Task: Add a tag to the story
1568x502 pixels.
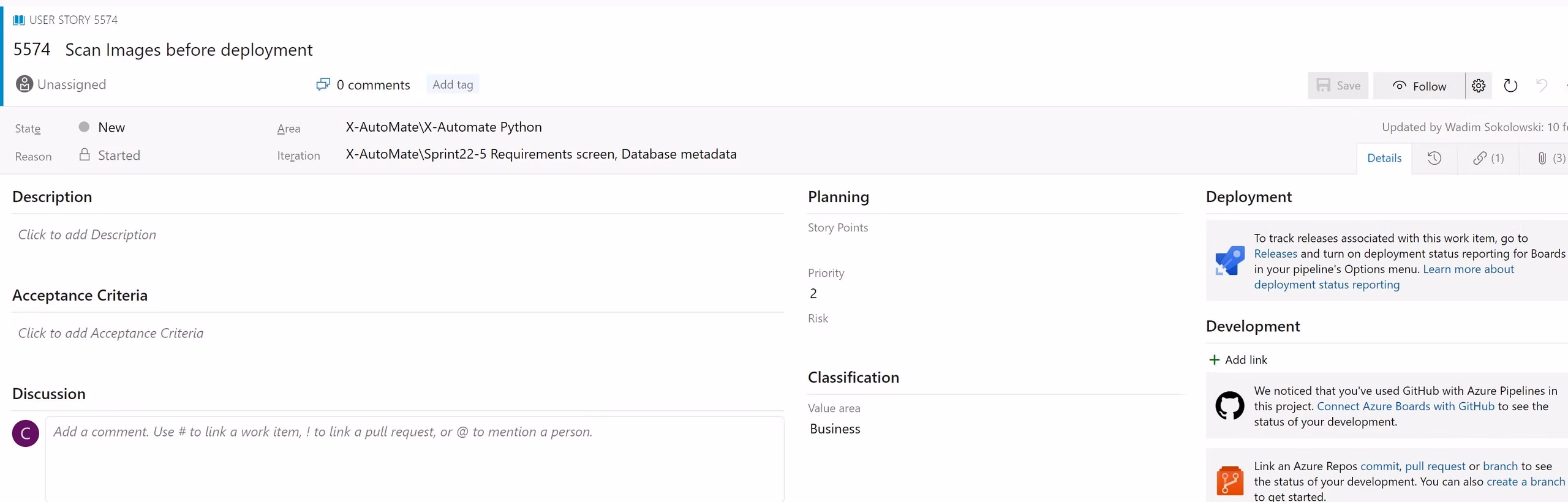Action: pos(453,84)
